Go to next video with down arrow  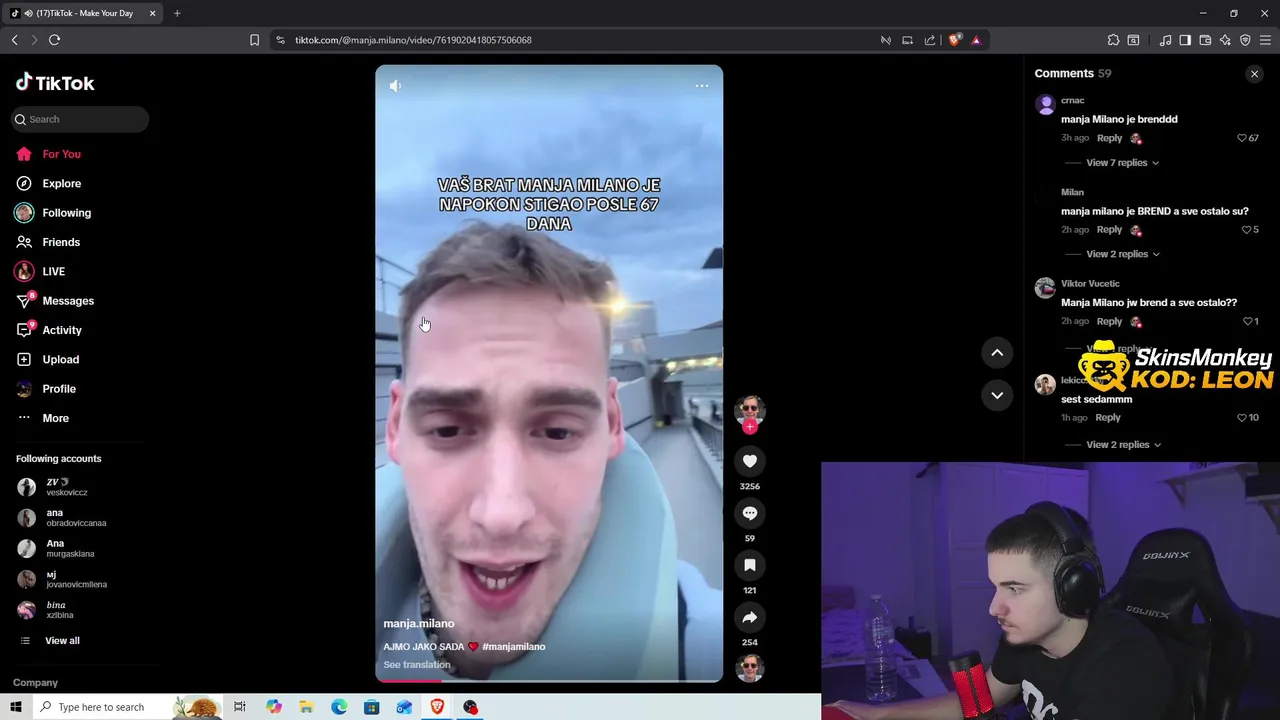(997, 395)
